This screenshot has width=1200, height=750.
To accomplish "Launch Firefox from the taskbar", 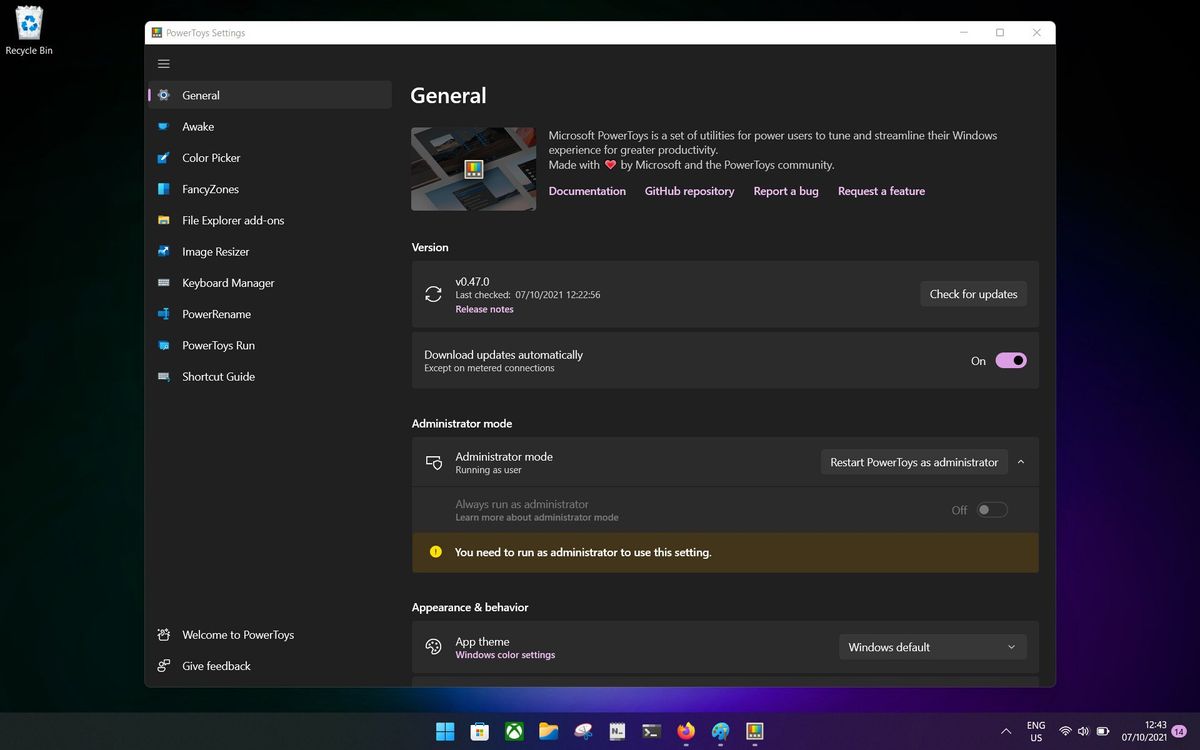I will point(686,731).
